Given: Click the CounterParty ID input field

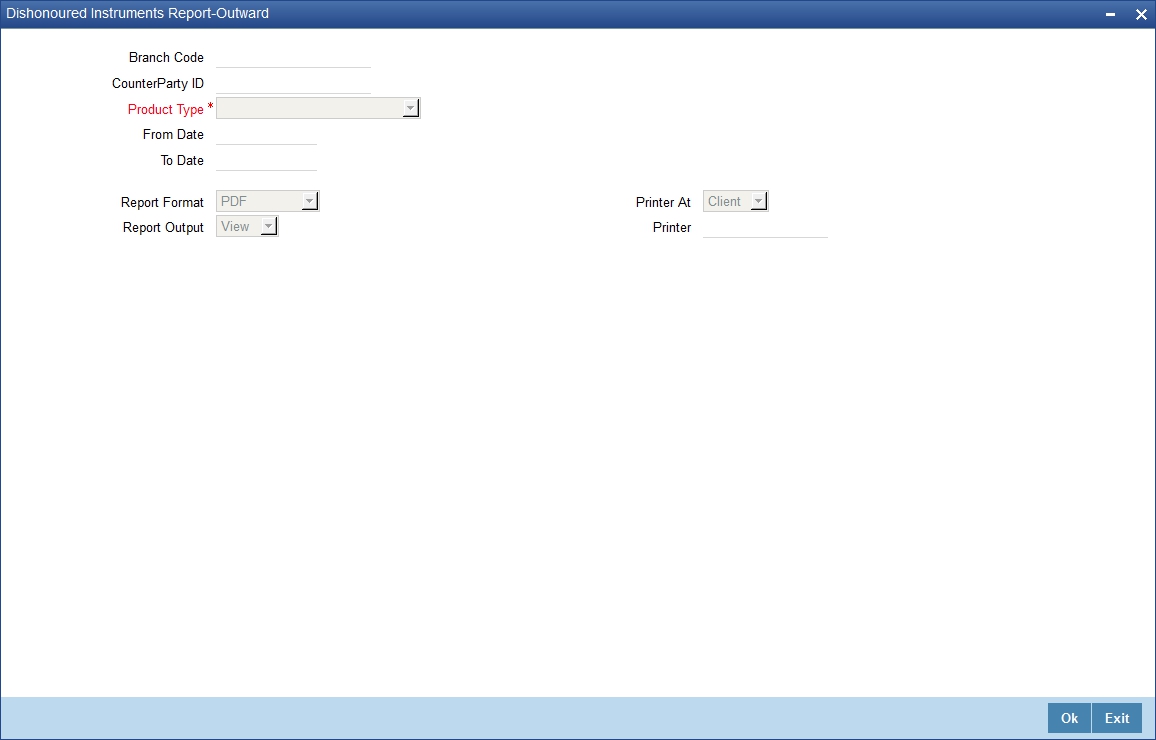Looking at the screenshot, I should point(293,83).
